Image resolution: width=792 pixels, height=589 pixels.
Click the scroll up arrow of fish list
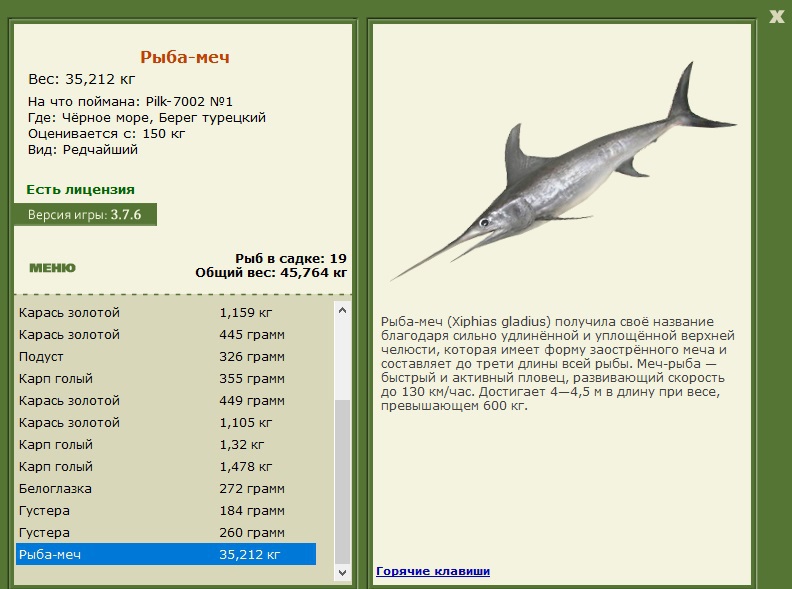342,310
